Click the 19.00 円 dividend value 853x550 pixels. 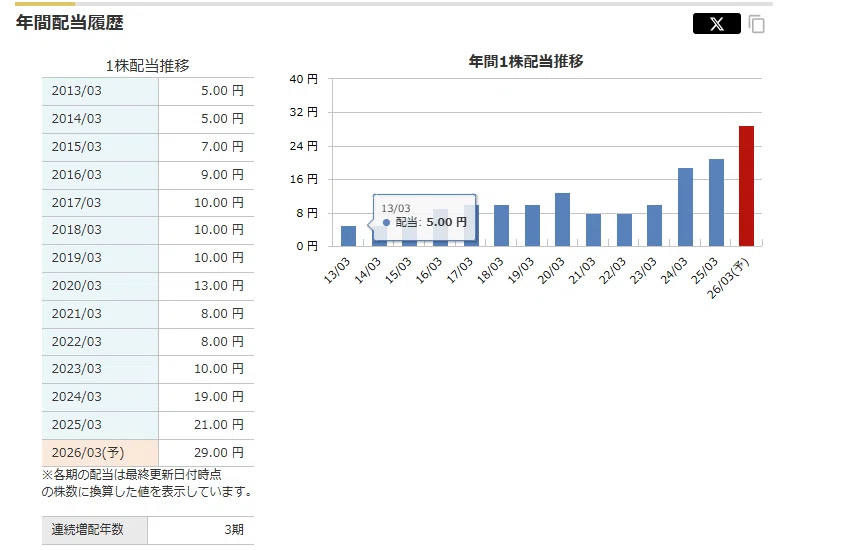pyautogui.click(x=219, y=397)
